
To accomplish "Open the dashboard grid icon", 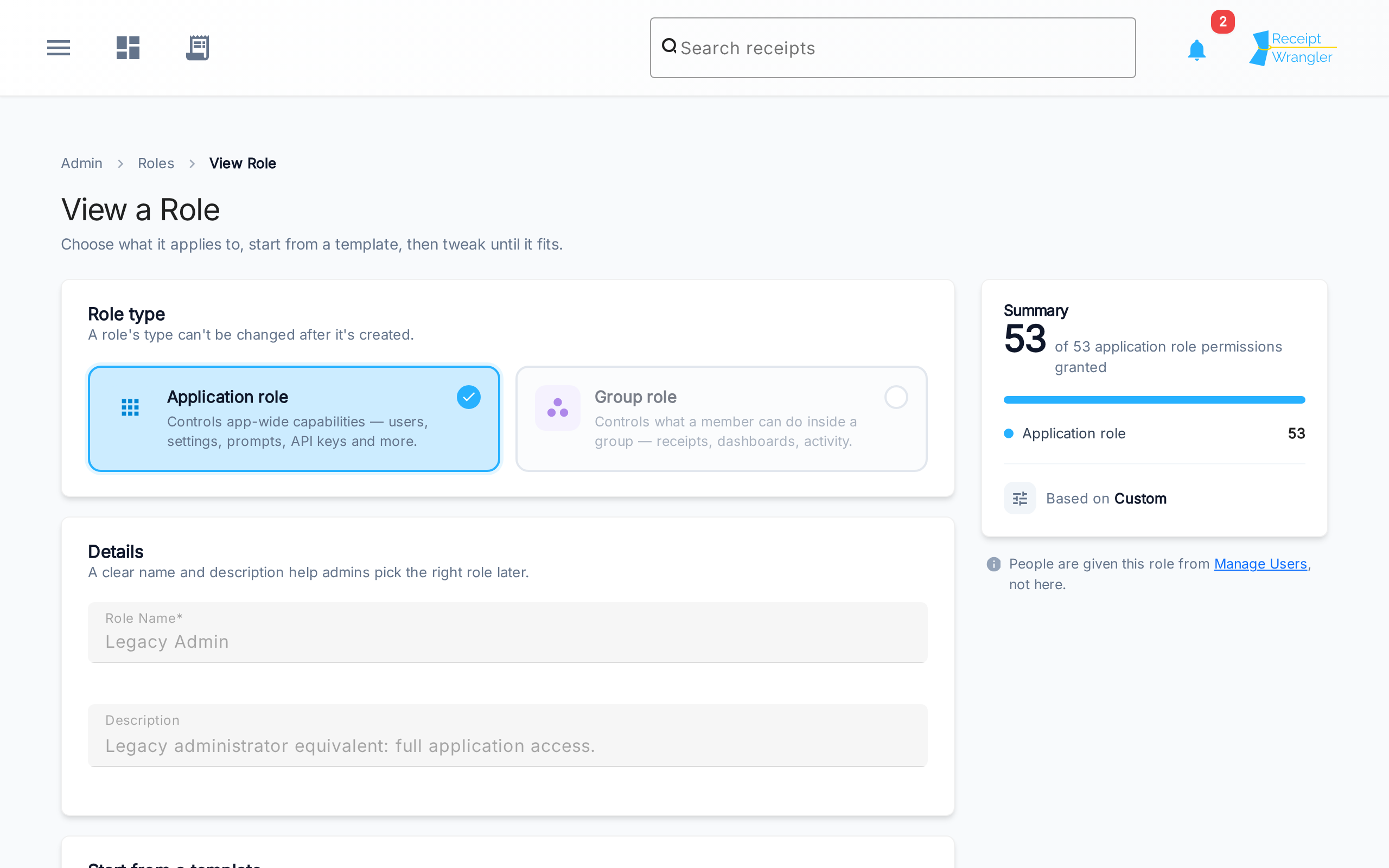I will (128, 48).
